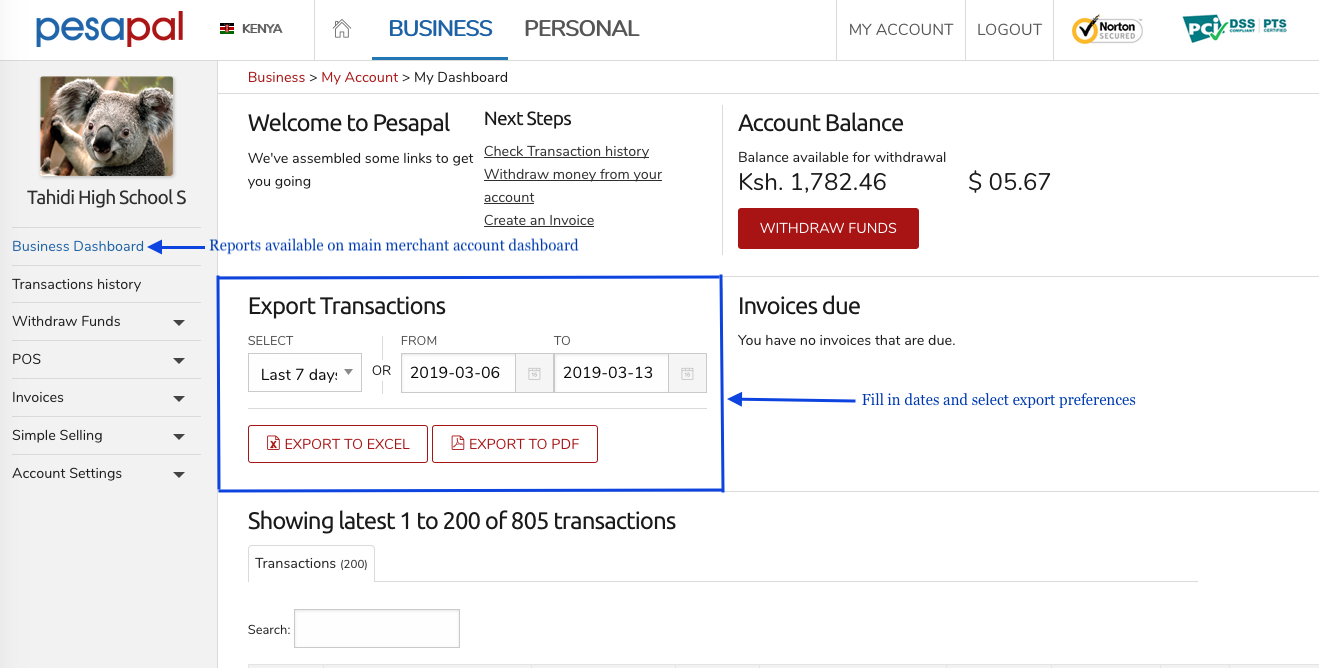Click the My Account breadcrumb link
This screenshot has height=668, width=1319.
[x=360, y=77]
